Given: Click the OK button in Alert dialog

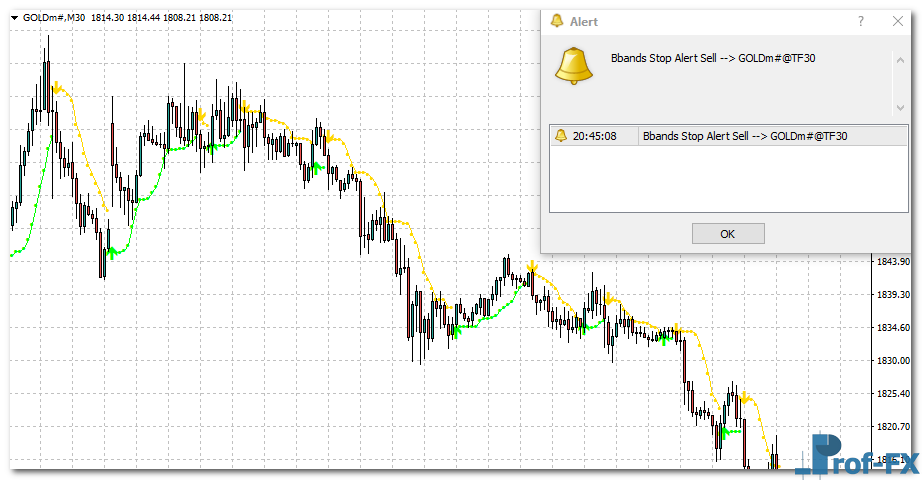Looking at the screenshot, I should point(728,233).
